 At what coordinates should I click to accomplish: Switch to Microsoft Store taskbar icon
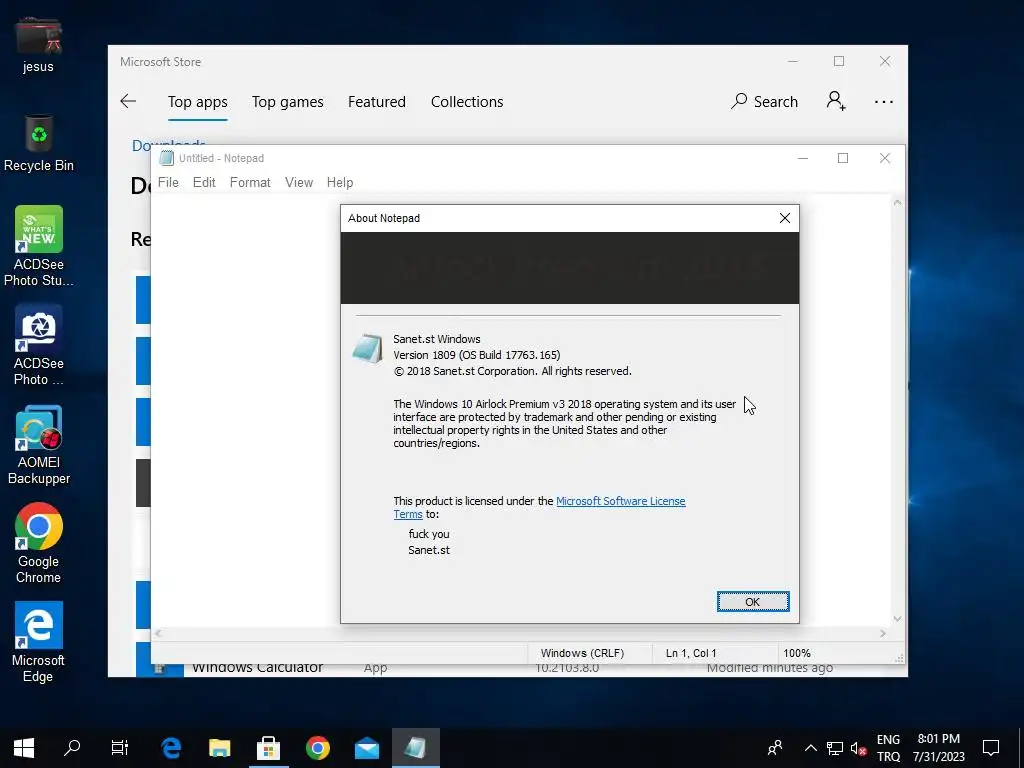point(268,748)
